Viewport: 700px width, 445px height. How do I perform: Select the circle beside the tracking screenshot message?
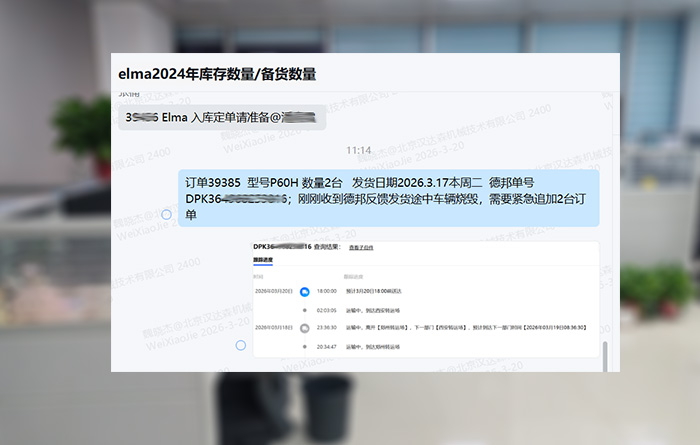[240, 345]
